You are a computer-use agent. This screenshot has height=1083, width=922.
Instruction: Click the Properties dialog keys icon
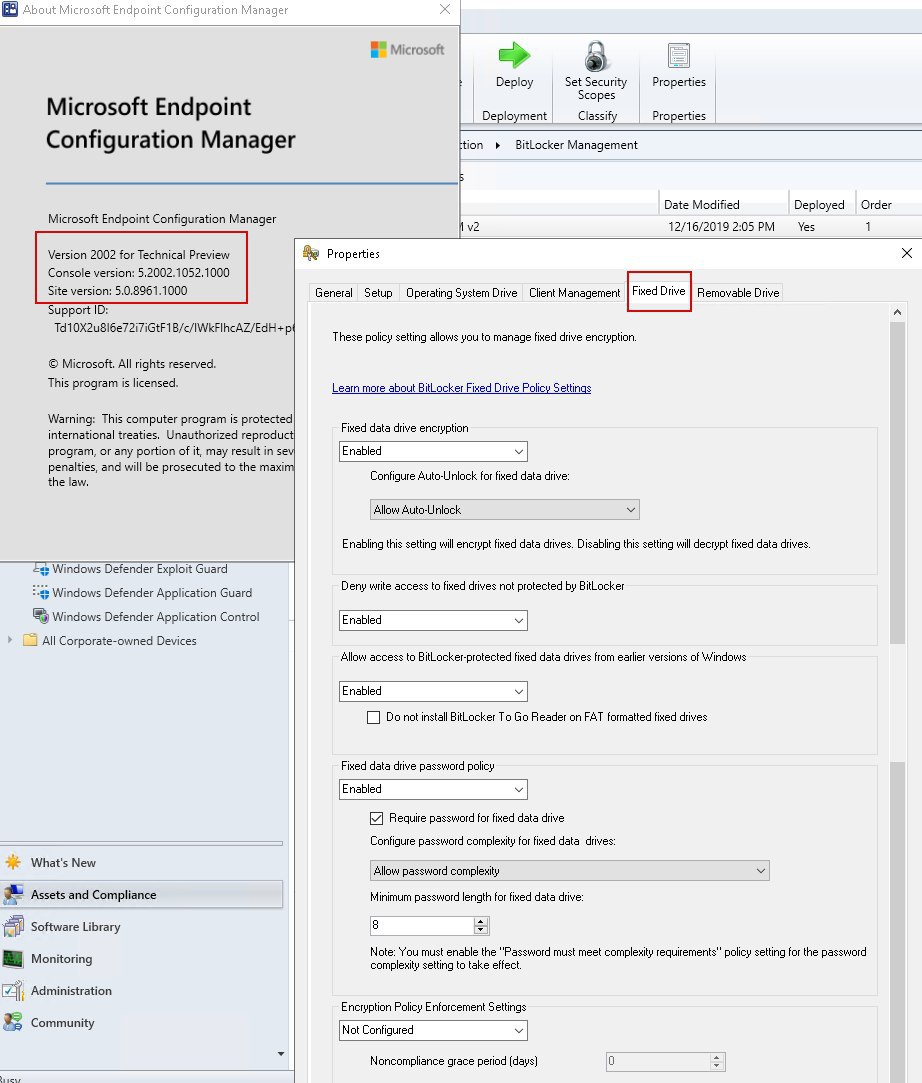[311, 253]
